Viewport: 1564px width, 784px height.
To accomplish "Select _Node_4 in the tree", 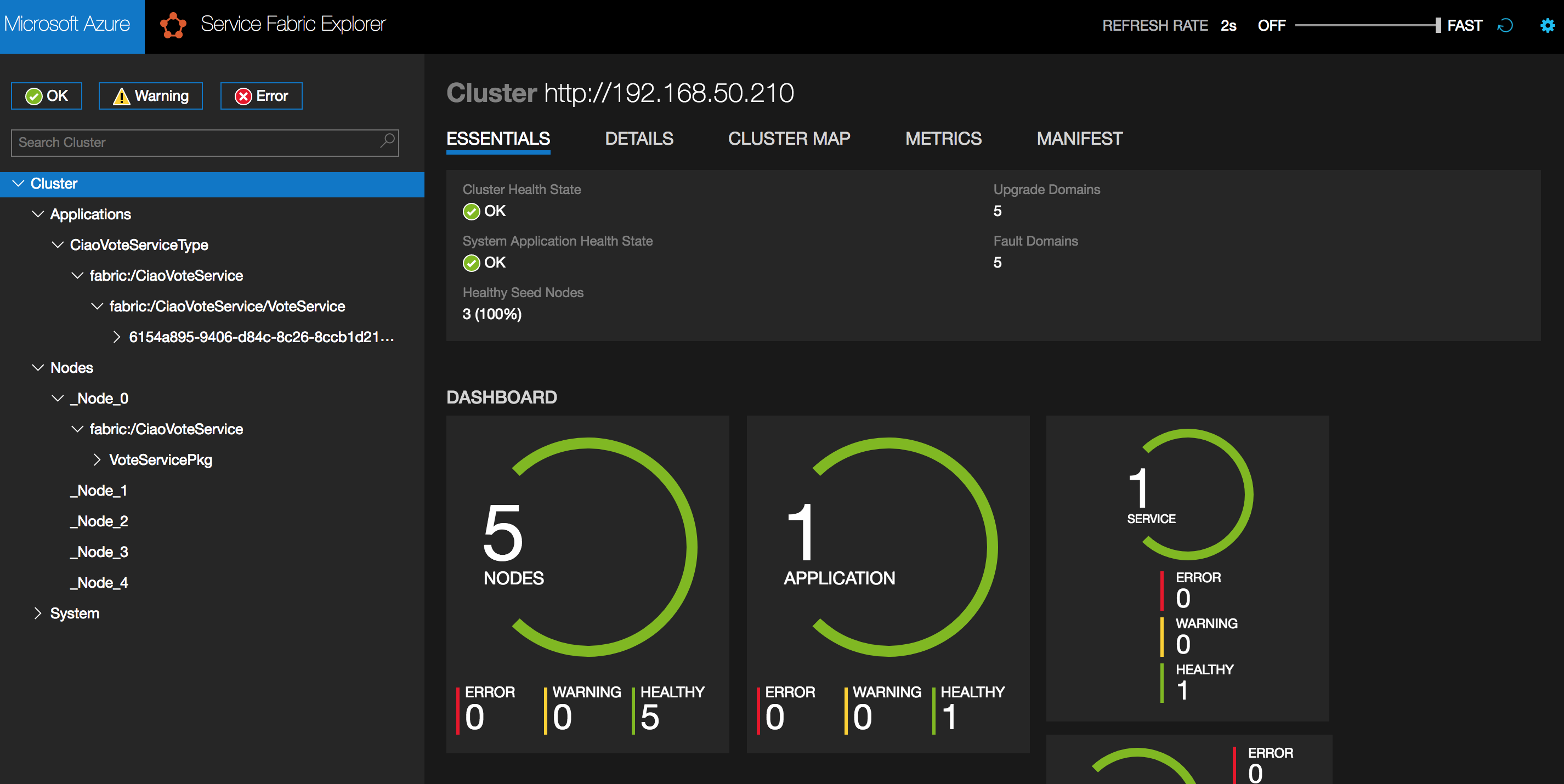I will click(98, 583).
